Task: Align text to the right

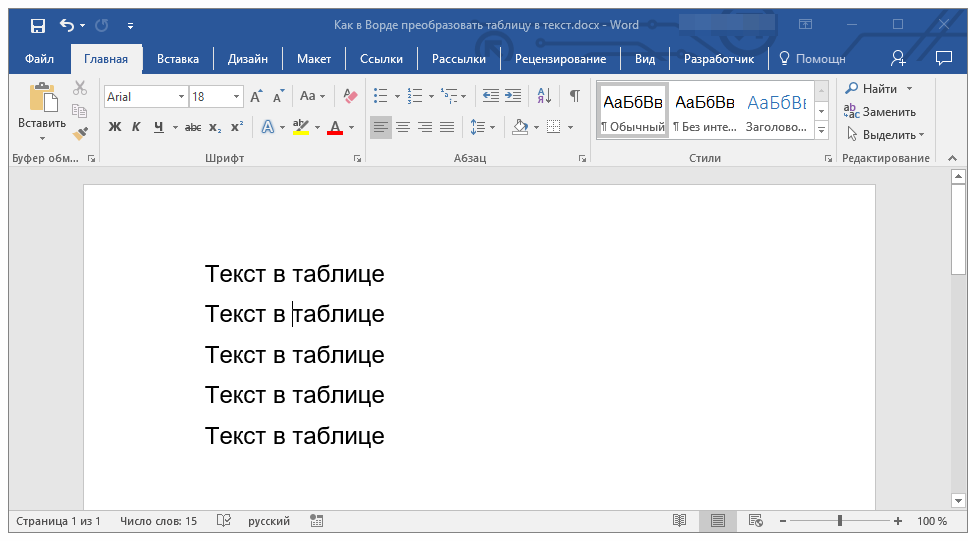Action: tap(425, 127)
